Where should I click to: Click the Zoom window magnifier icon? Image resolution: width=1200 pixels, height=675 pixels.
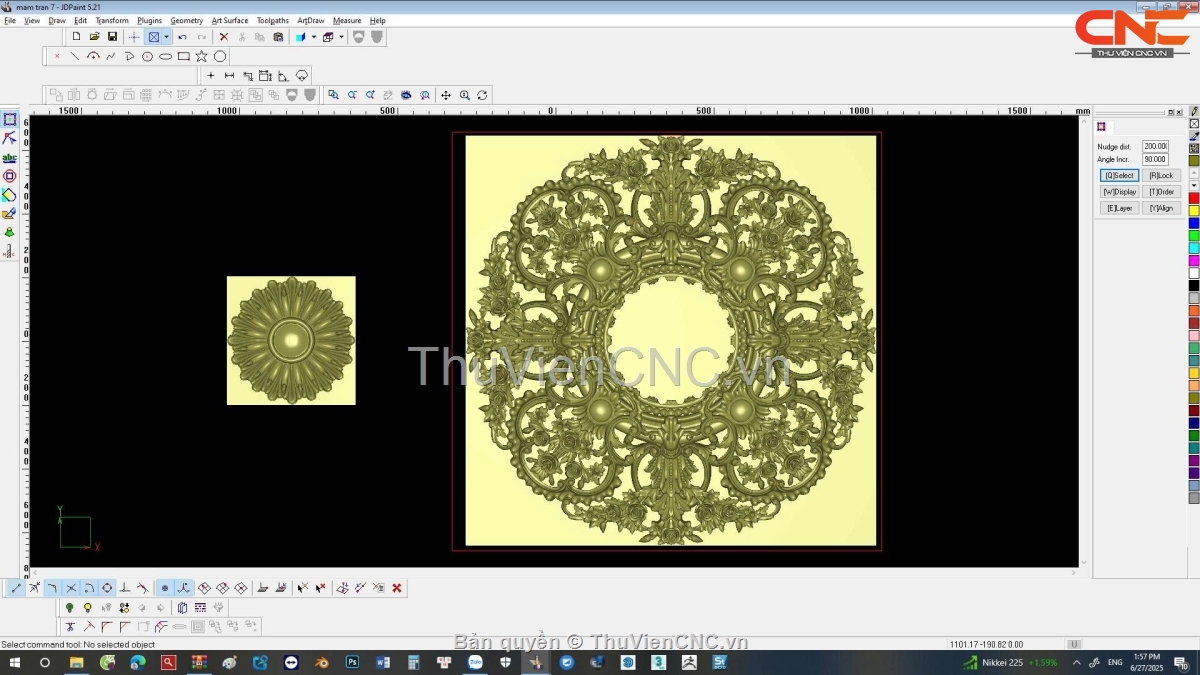(333, 95)
